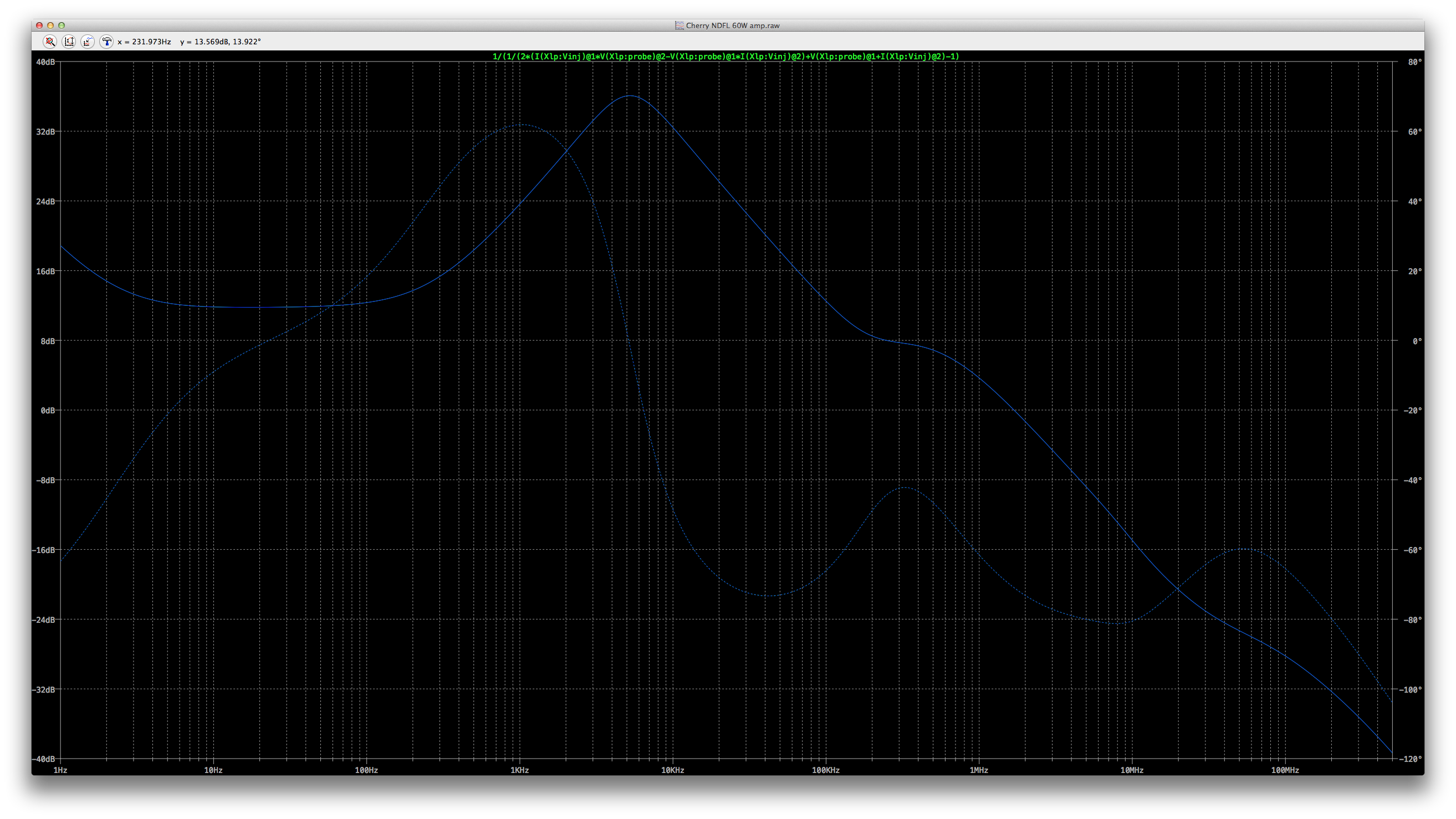Open the hammer control panel icon
This screenshot has height=819, width=1456.
coord(106,41)
